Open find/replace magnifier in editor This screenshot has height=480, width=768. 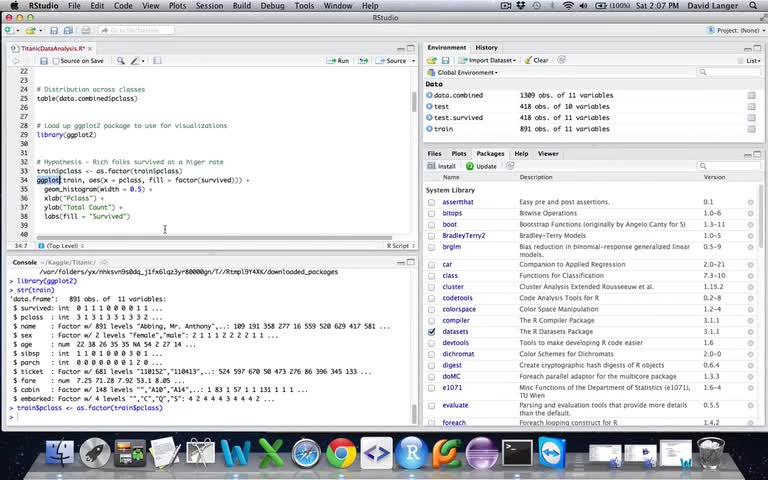tap(120, 61)
